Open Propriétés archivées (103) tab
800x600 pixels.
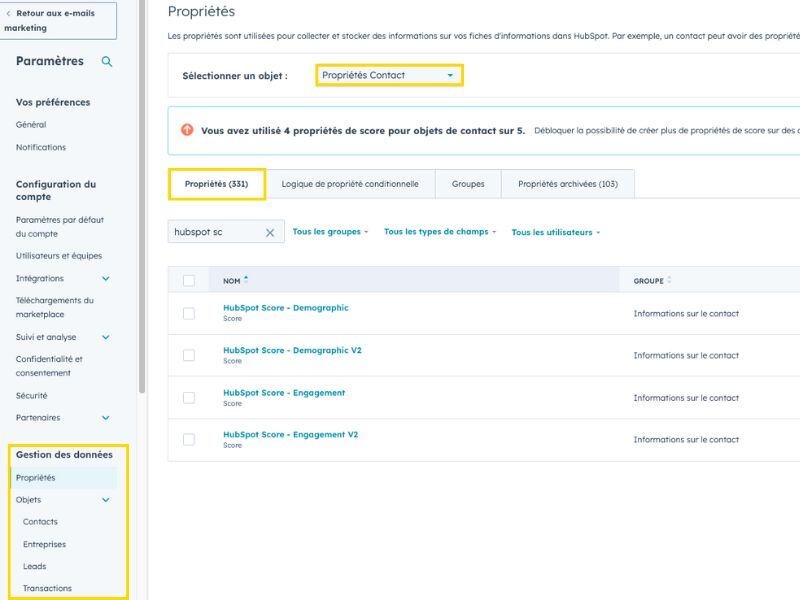point(568,184)
